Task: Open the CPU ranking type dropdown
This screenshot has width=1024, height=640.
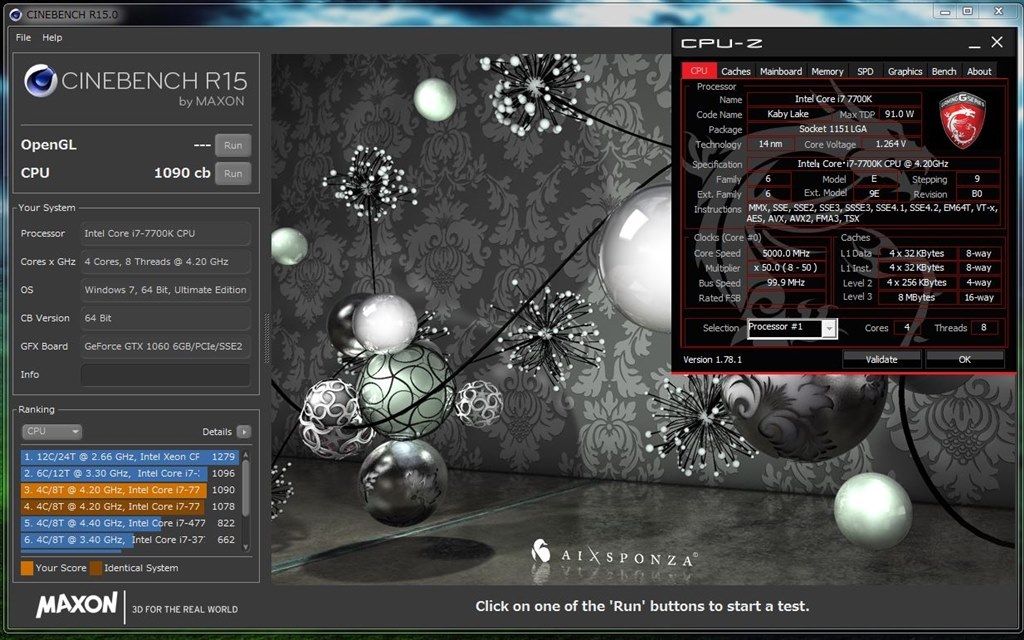Action: (52, 432)
